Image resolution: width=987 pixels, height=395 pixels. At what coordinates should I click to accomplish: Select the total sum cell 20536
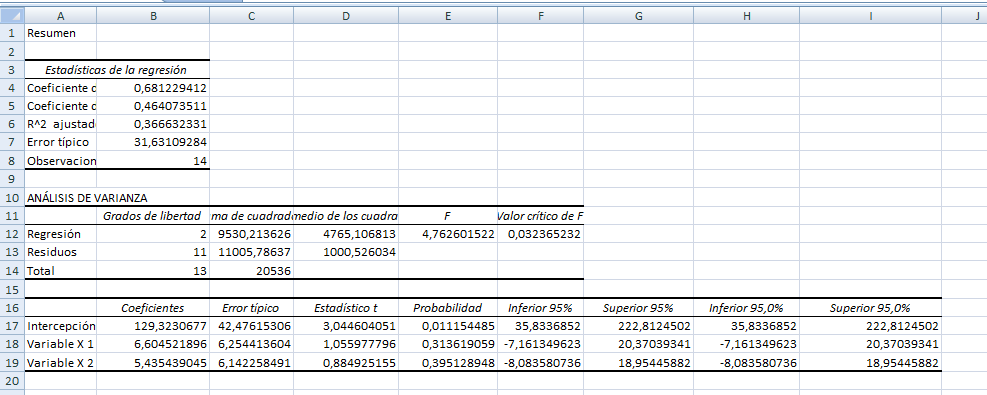(251, 270)
